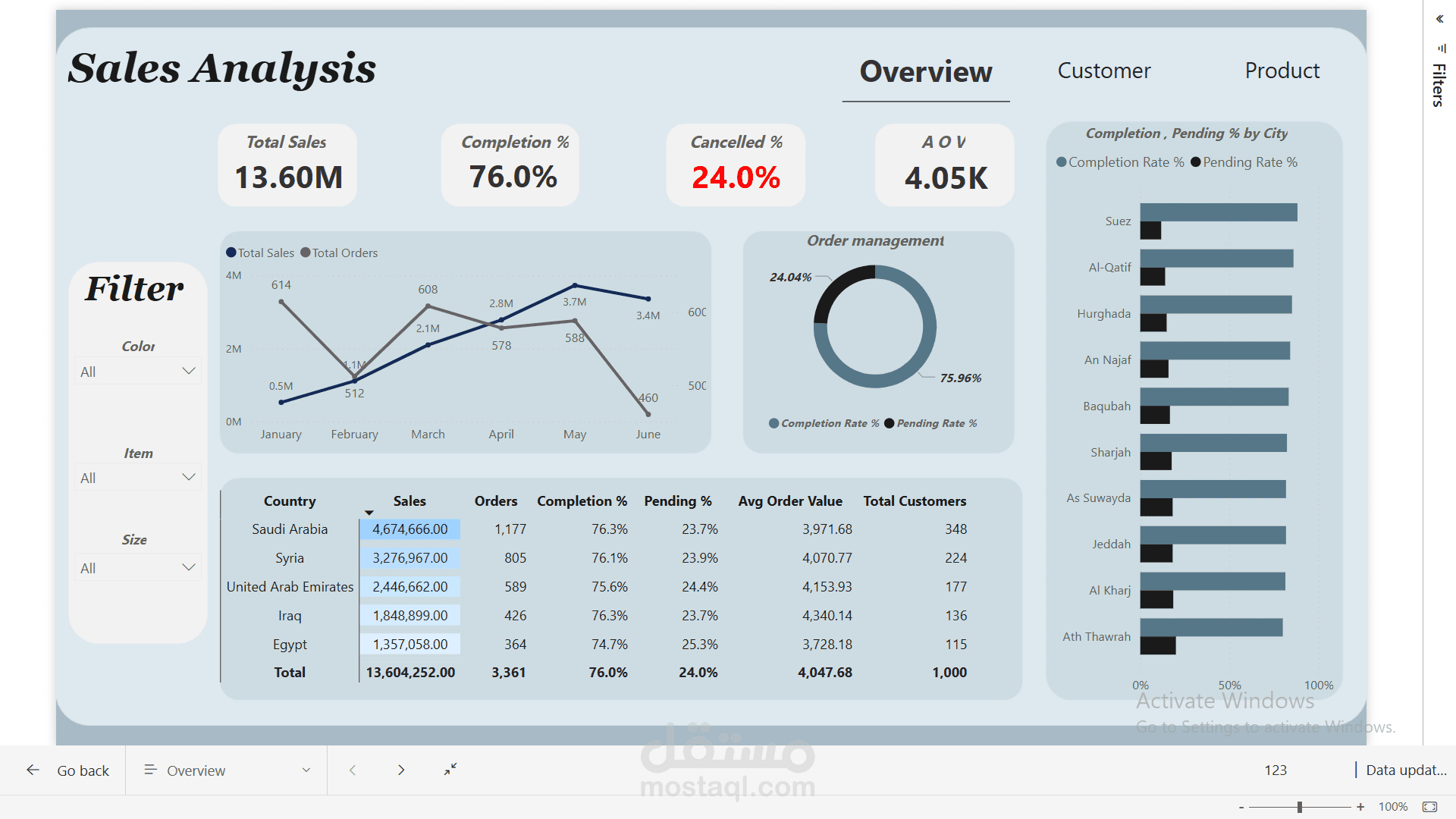The height and width of the screenshot is (819, 1456).
Task: Click the May 3.7M sales data point
Action: click(x=575, y=286)
